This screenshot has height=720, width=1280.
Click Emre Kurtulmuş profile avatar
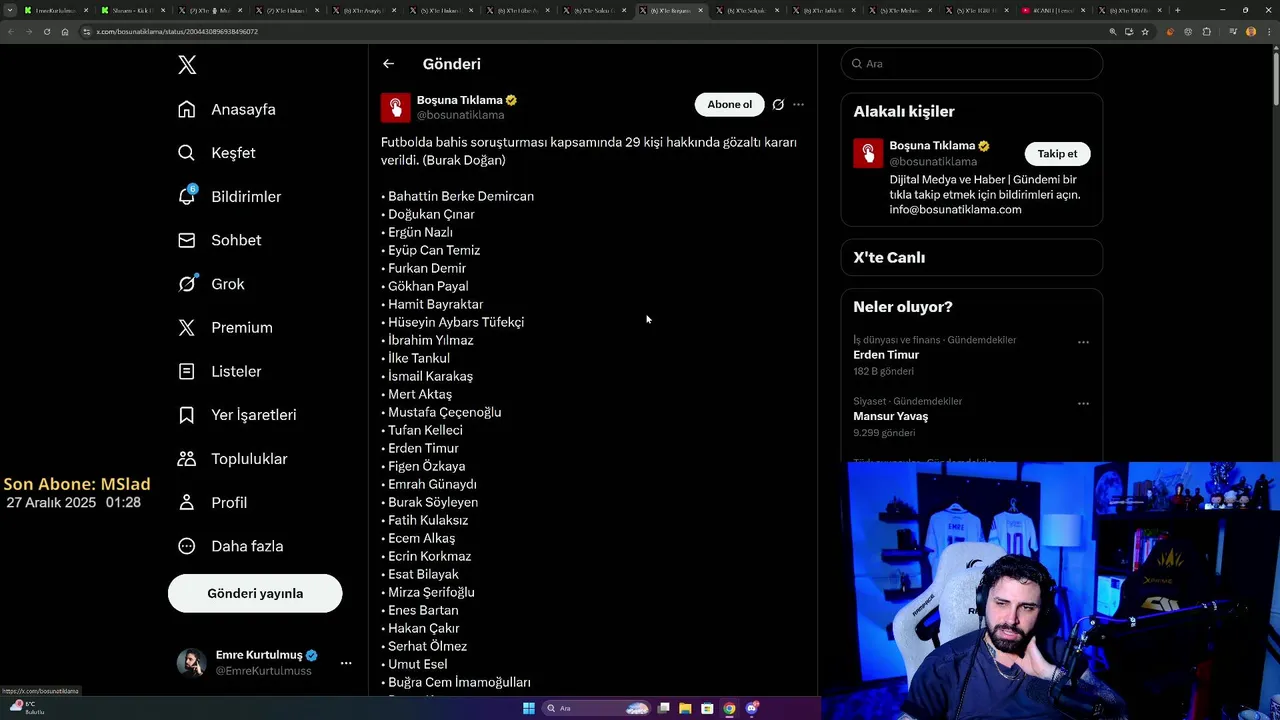191,662
